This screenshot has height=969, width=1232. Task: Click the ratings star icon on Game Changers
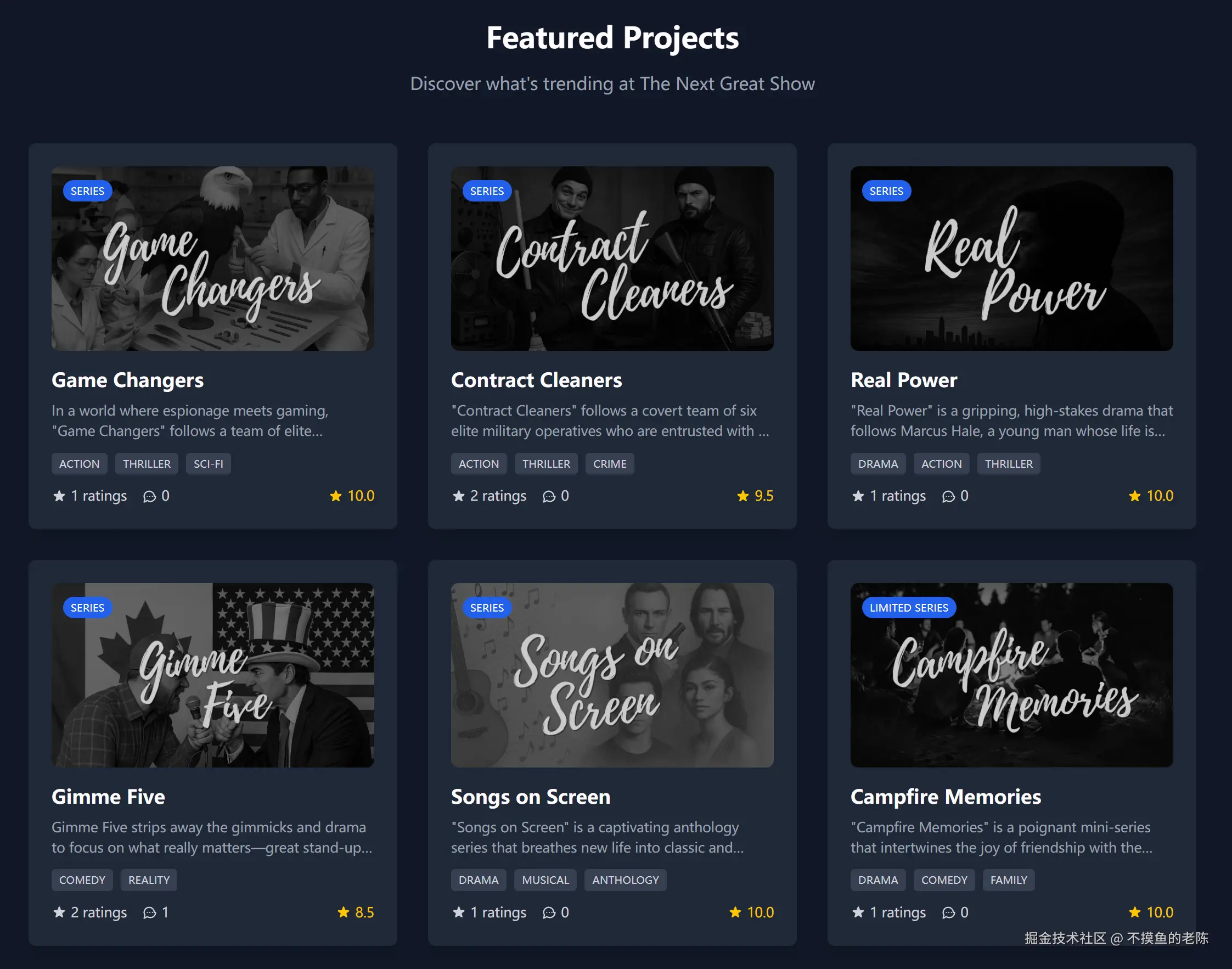click(x=59, y=496)
